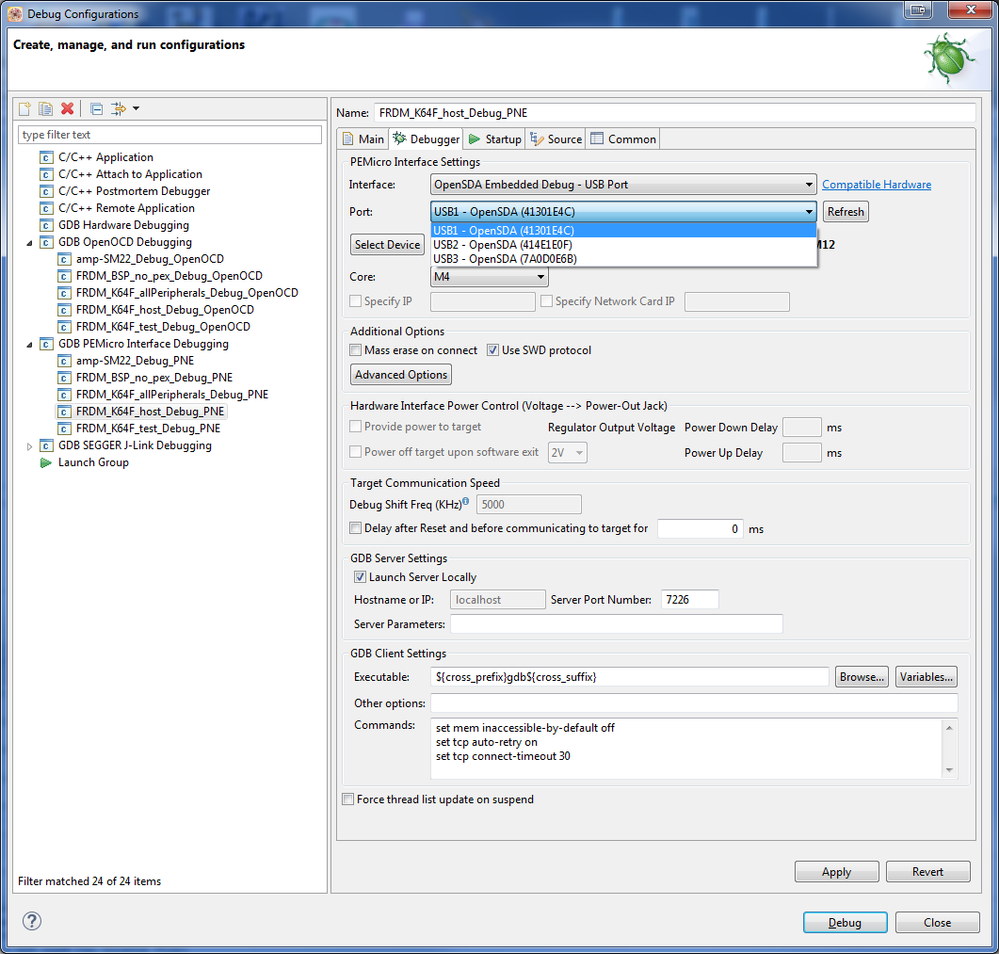Choose USB1 - OpenSDA (41301E4C) in list
The image size is (999, 954).
(x=624, y=231)
